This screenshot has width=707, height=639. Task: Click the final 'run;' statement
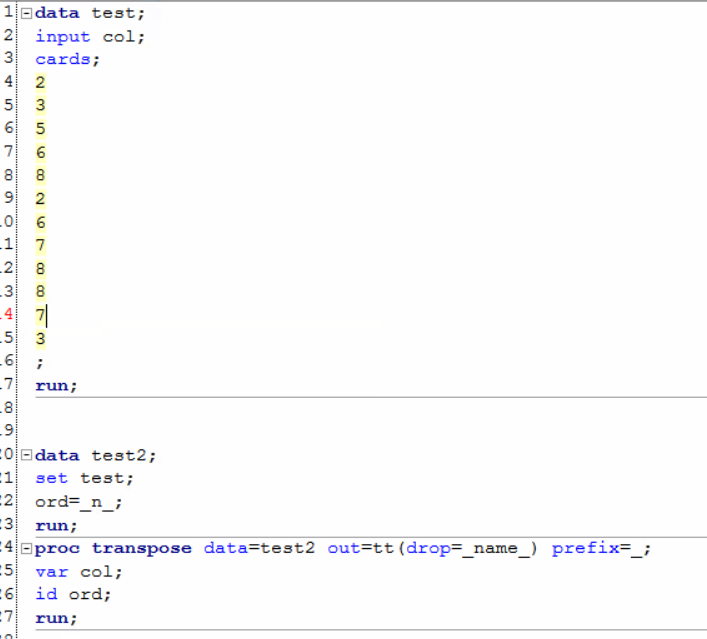[x=56, y=618]
